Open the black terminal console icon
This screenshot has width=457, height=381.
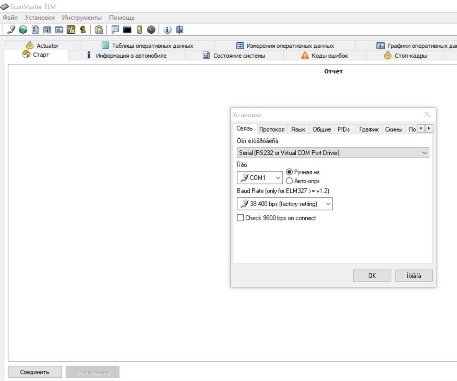(x=127, y=30)
